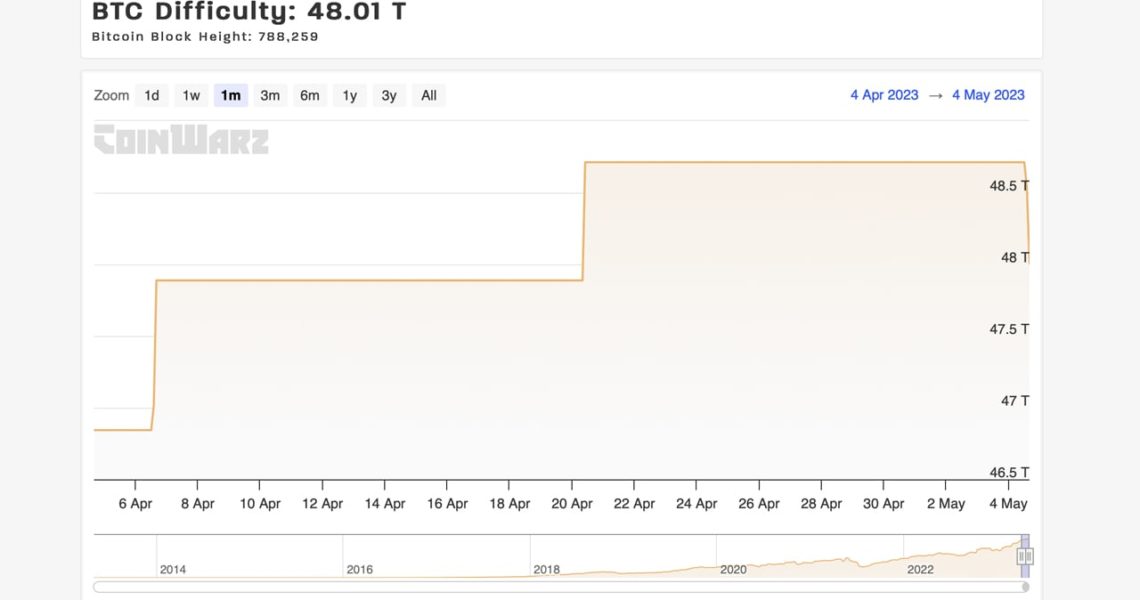The width and height of the screenshot is (1140, 600).
Task: Set chart zoom to 3m
Action: point(270,96)
